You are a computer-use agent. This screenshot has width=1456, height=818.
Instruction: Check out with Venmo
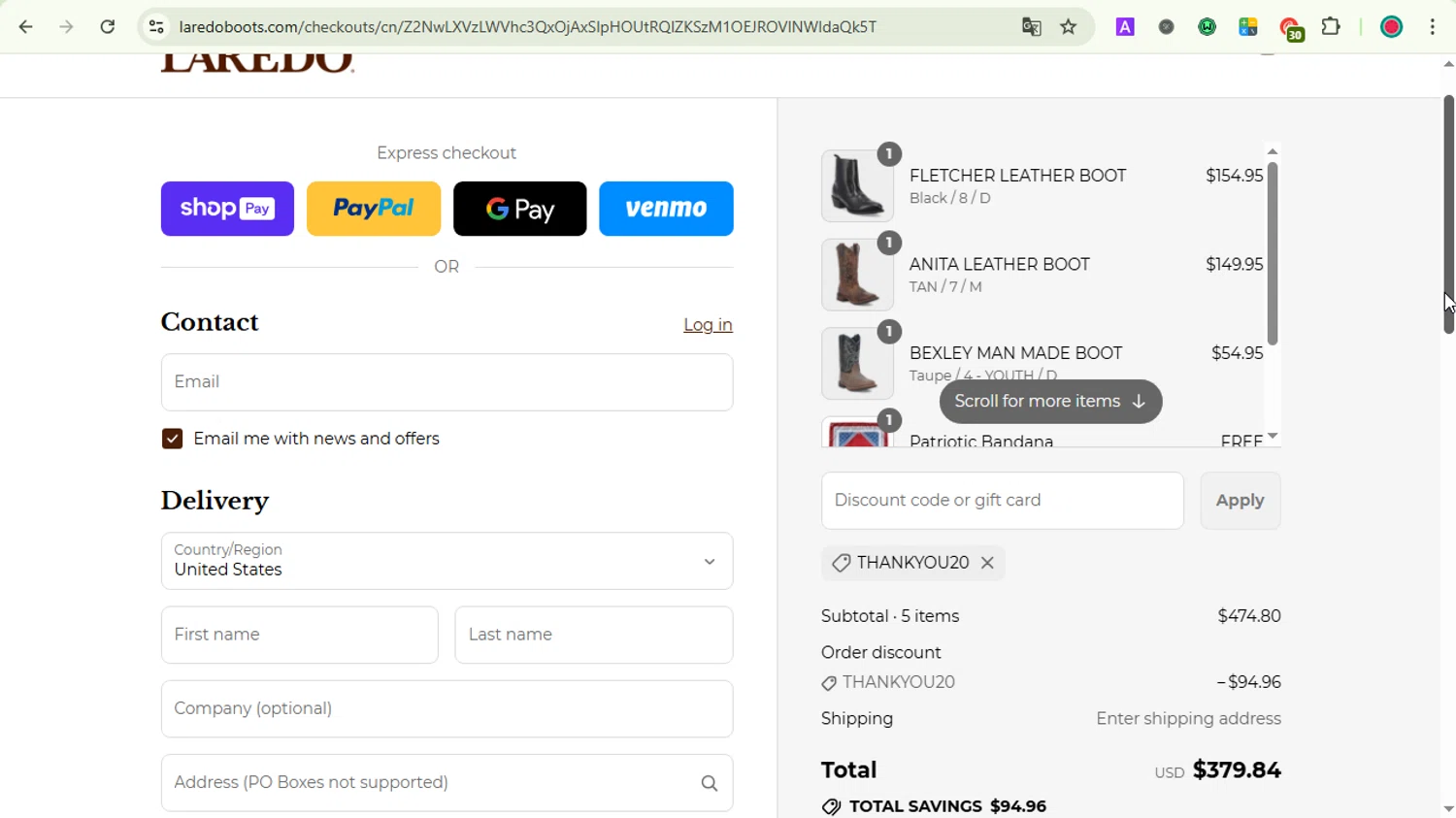pos(666,209)
